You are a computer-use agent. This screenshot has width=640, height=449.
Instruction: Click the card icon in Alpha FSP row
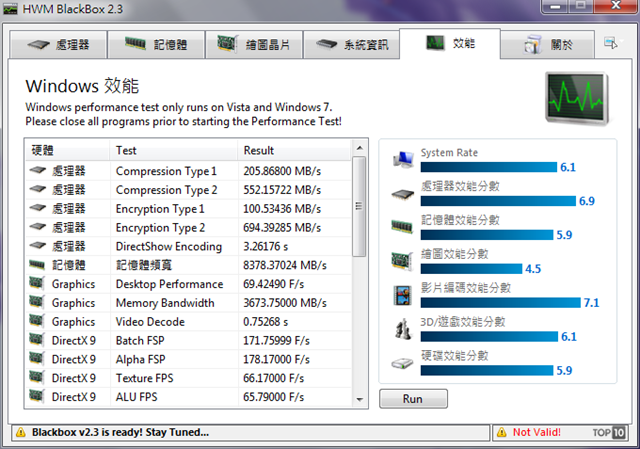pyautogui.click(x=36, y=358)
